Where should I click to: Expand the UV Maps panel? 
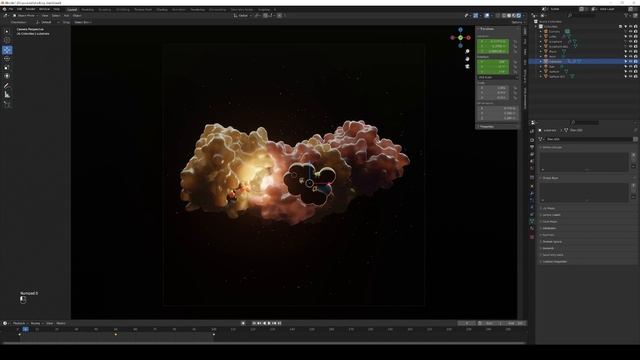549,208
